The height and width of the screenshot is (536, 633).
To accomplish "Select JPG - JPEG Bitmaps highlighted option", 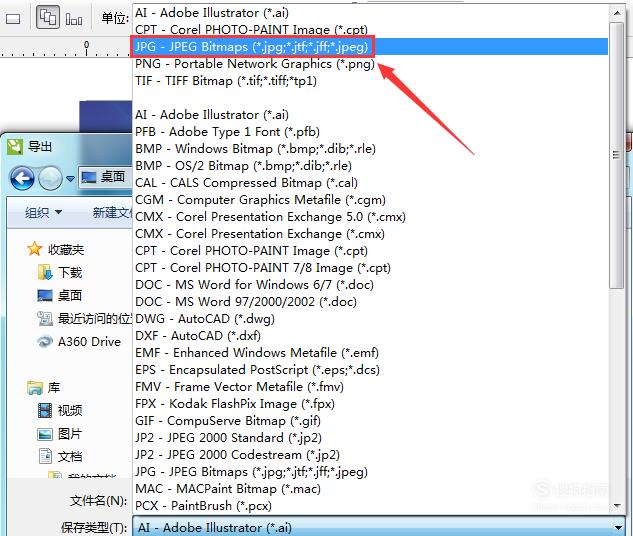I will click(x=370, y=46).
